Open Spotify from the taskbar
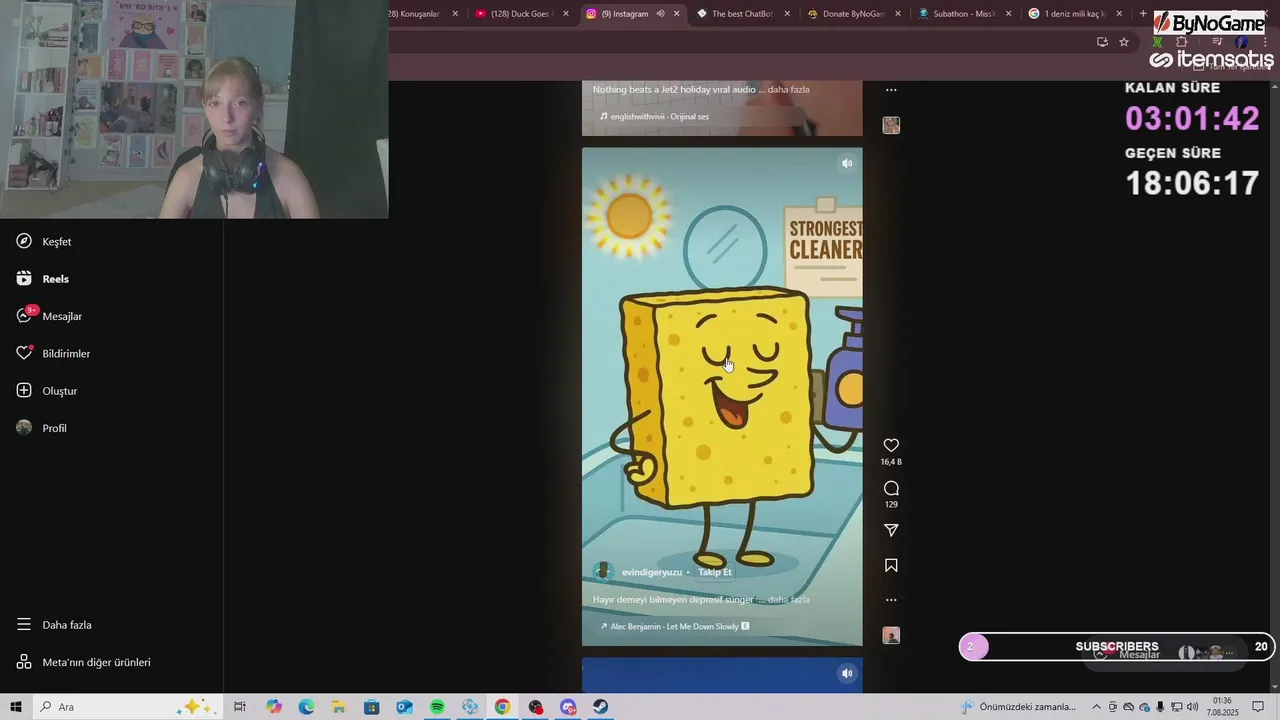 pos(437,707)
